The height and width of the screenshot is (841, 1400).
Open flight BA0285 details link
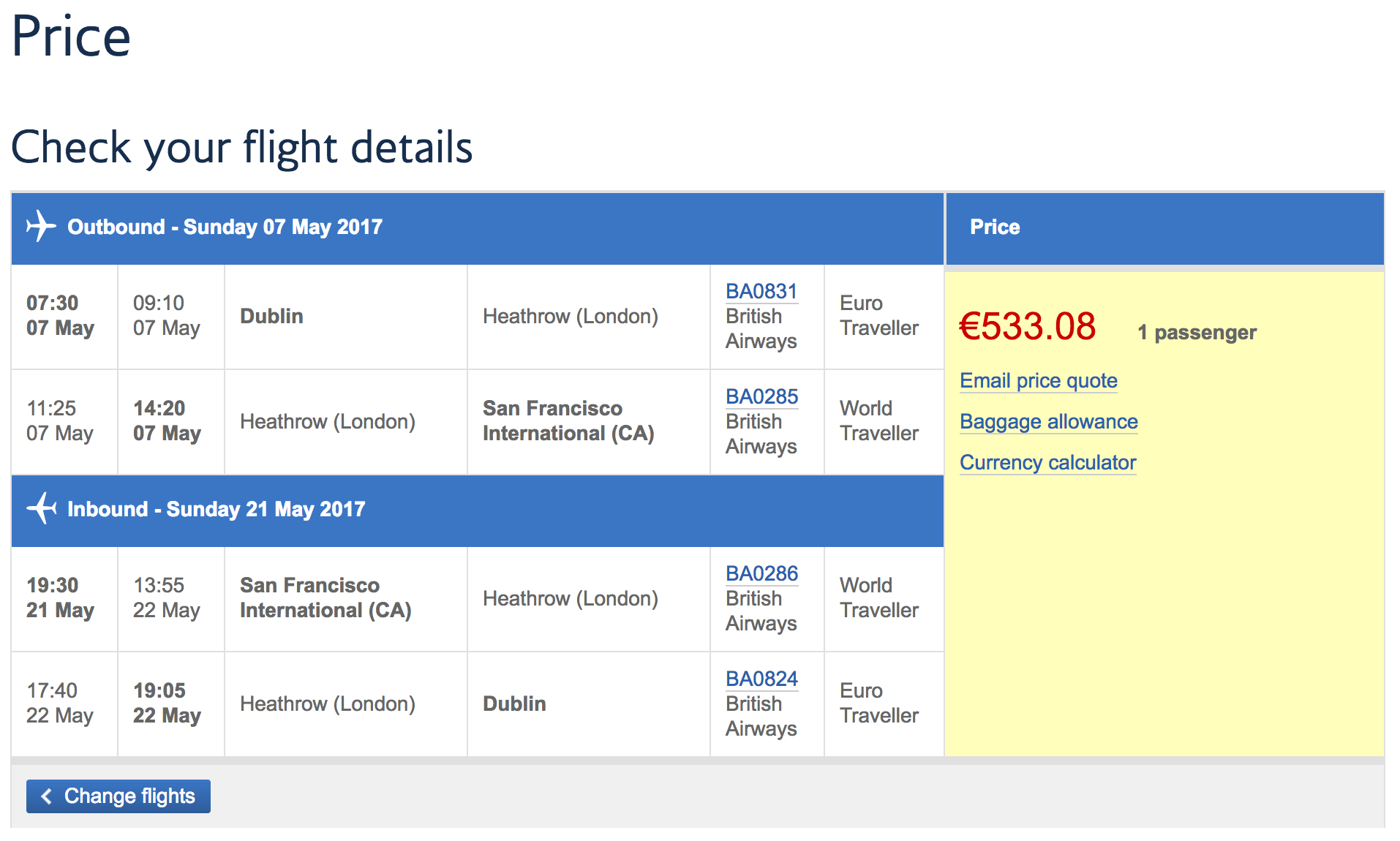(761, 396)
